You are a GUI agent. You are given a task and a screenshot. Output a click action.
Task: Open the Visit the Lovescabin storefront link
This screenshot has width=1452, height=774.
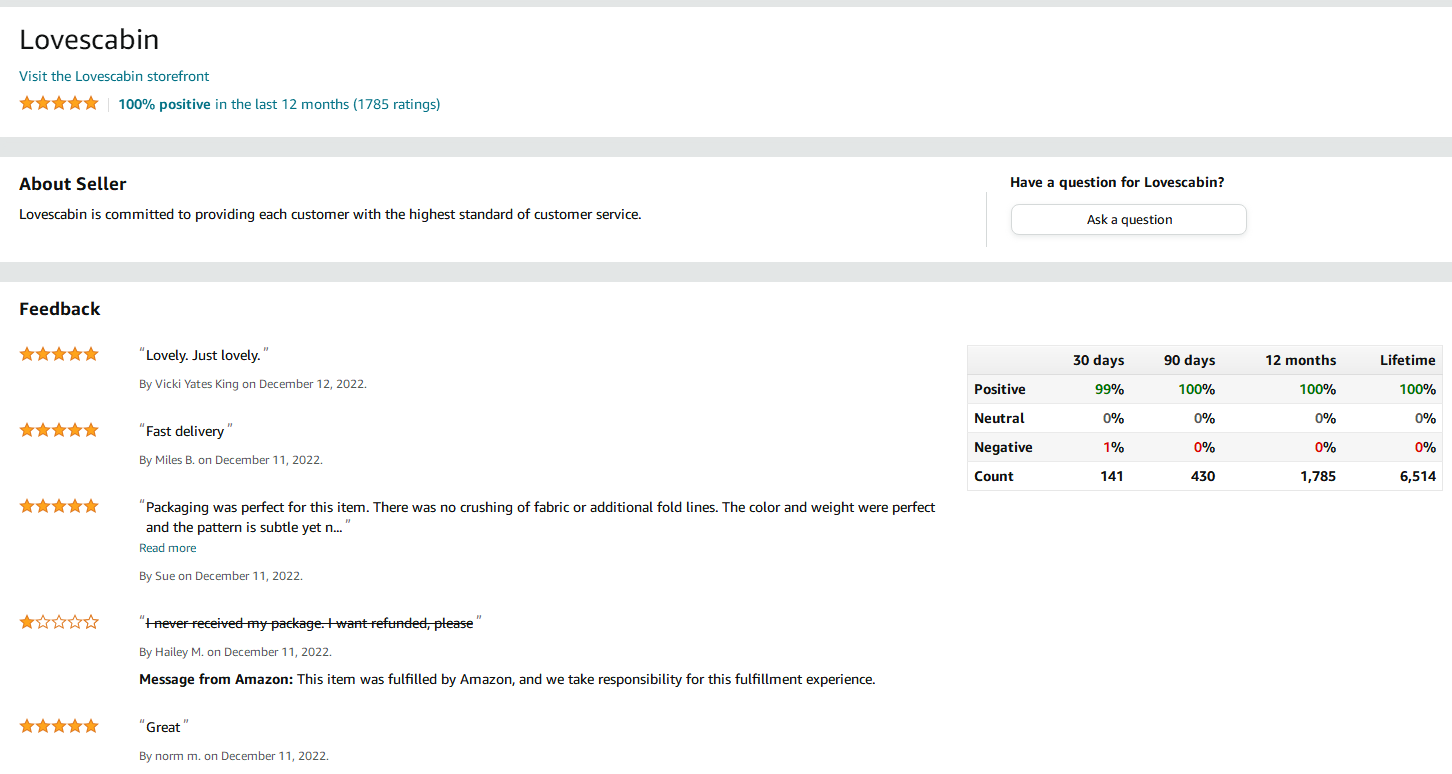[x=114, y=76]
